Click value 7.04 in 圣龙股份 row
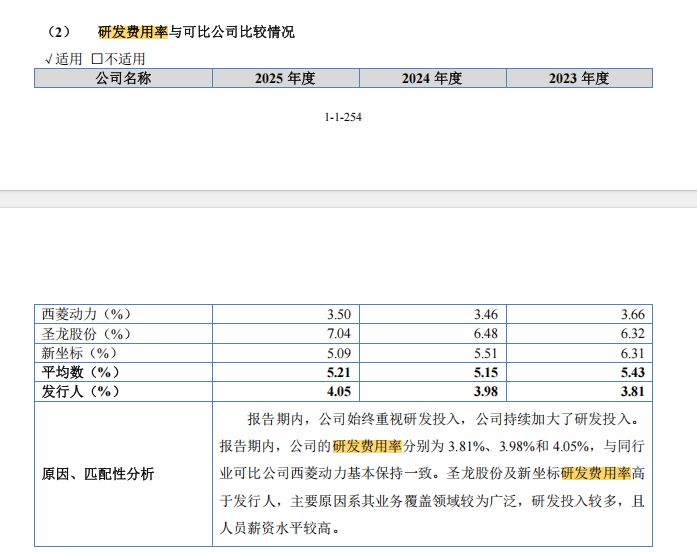 (x=339, y=333)
